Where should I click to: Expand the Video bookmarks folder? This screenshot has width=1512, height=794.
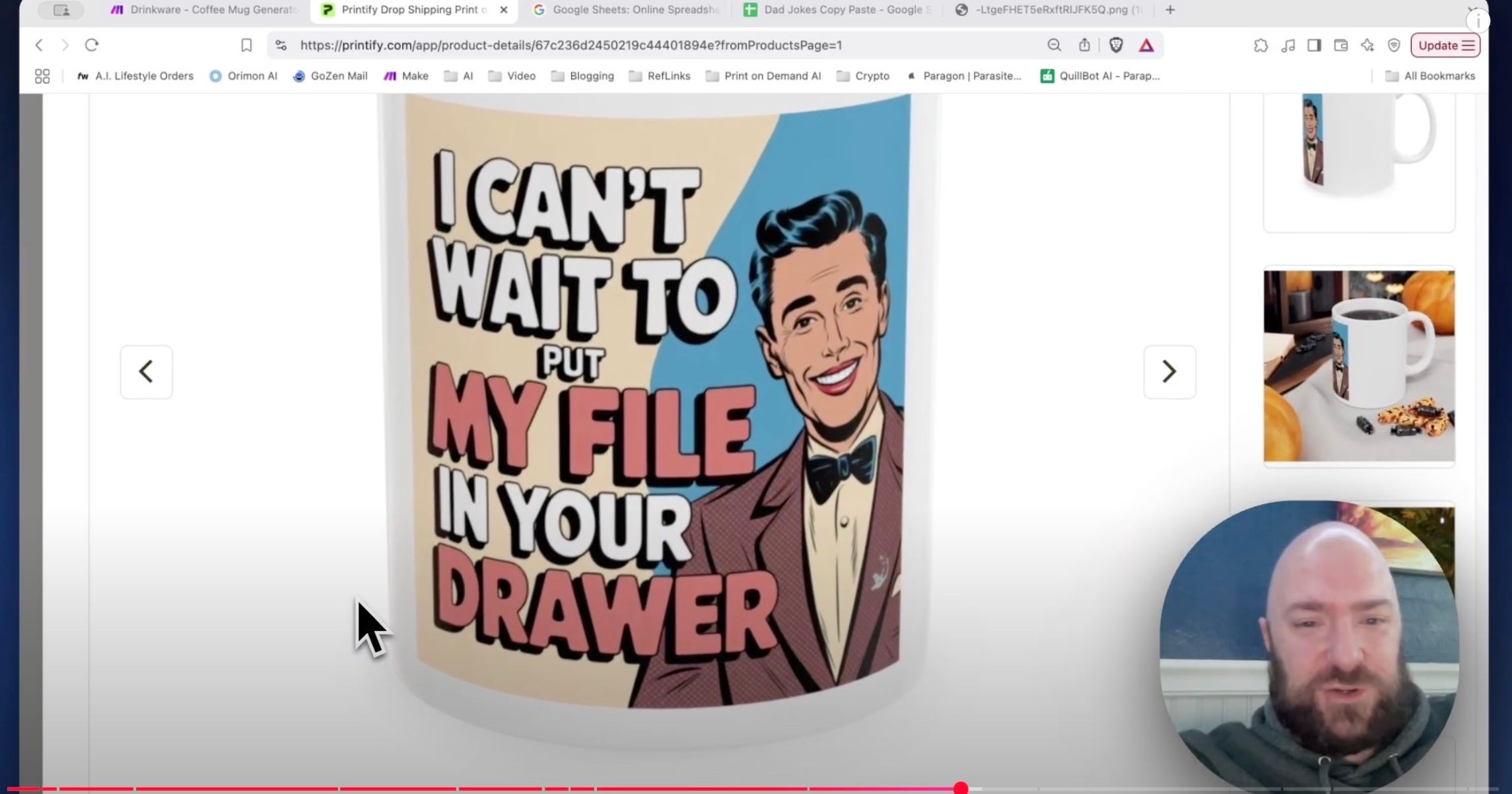click(x=512, y=76)
